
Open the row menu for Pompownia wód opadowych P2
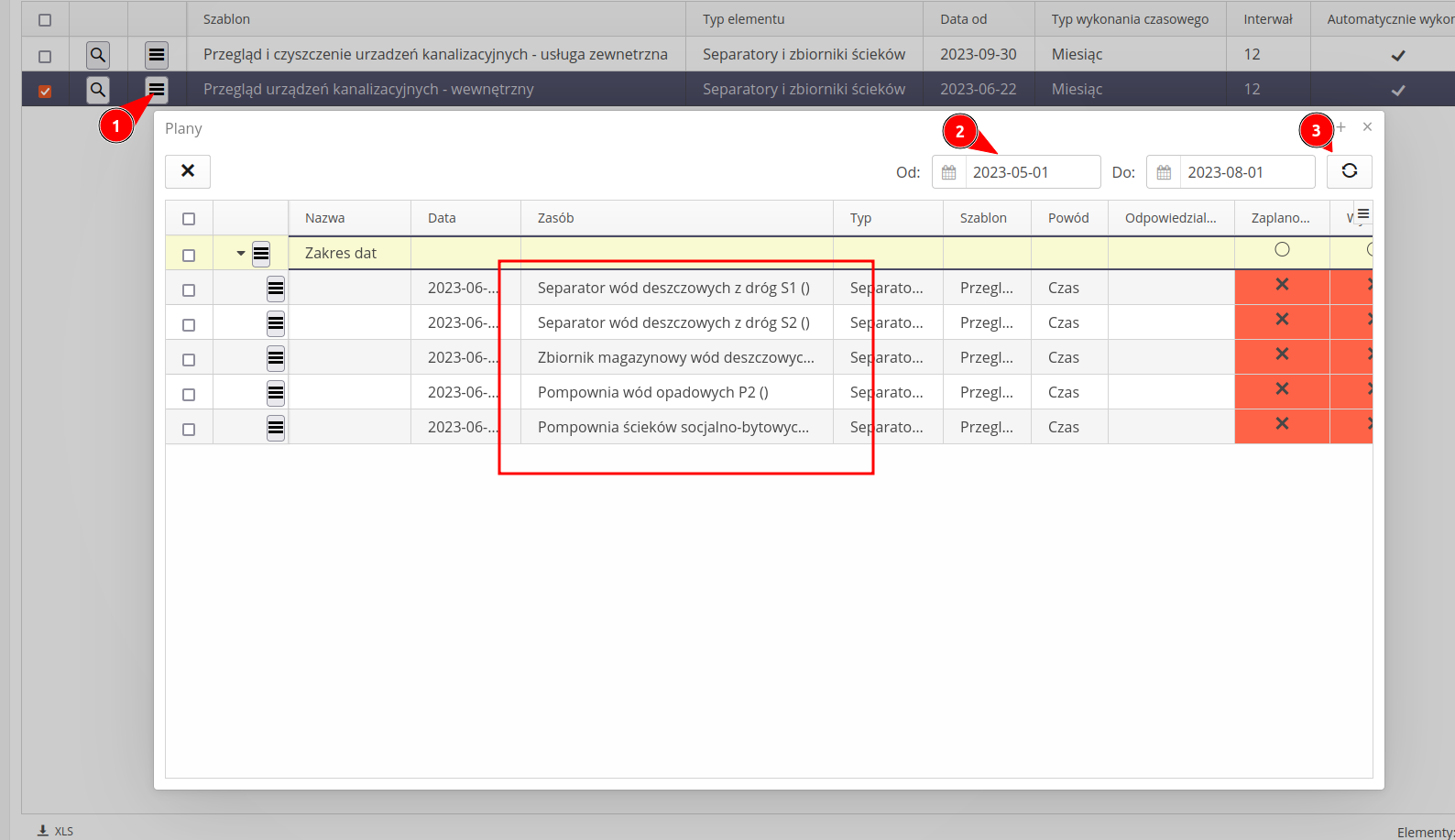(x=275, y=393)
